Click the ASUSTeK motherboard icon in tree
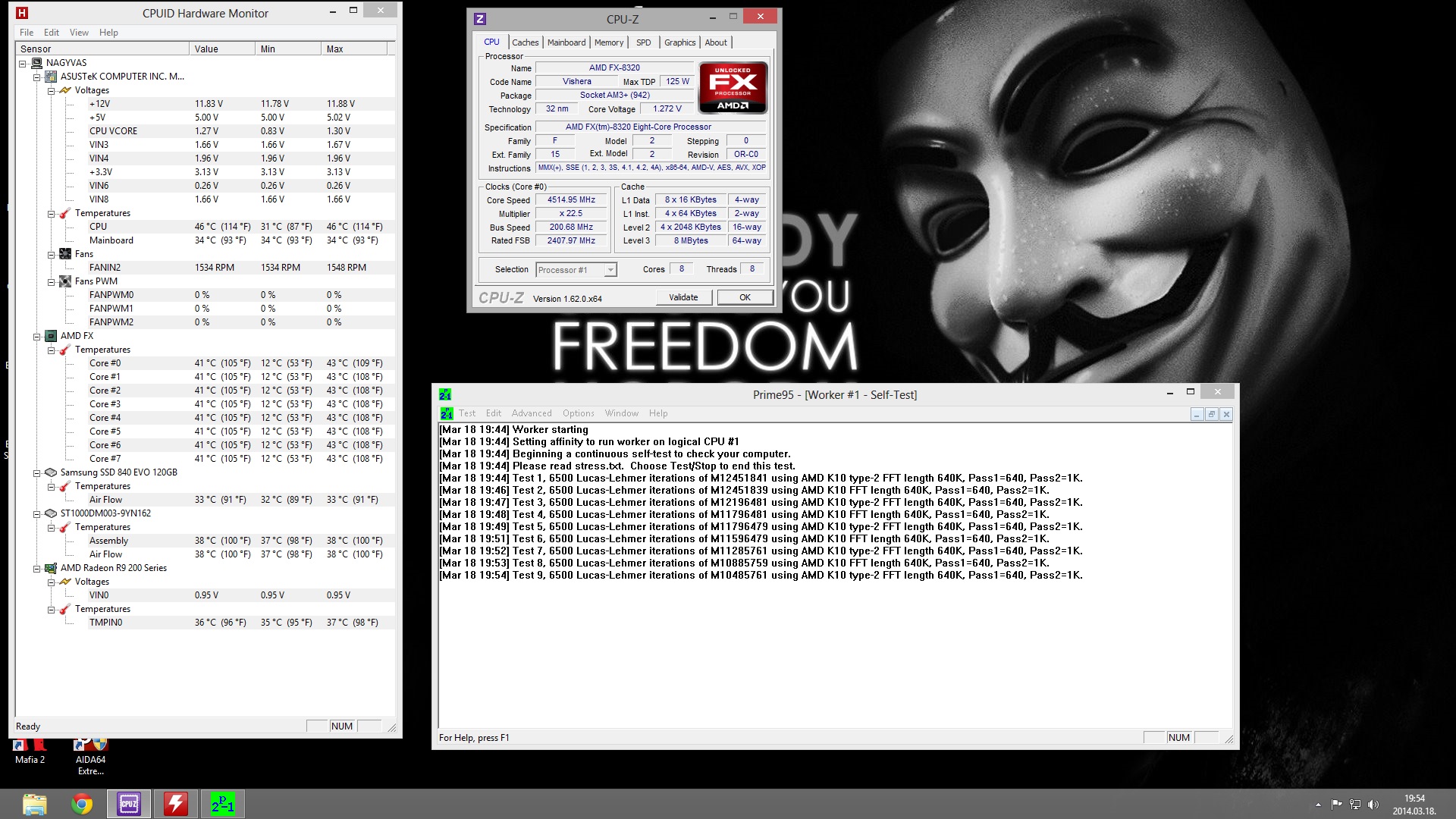This screenshot has width=1456, height=819. [x=51, y=77]
